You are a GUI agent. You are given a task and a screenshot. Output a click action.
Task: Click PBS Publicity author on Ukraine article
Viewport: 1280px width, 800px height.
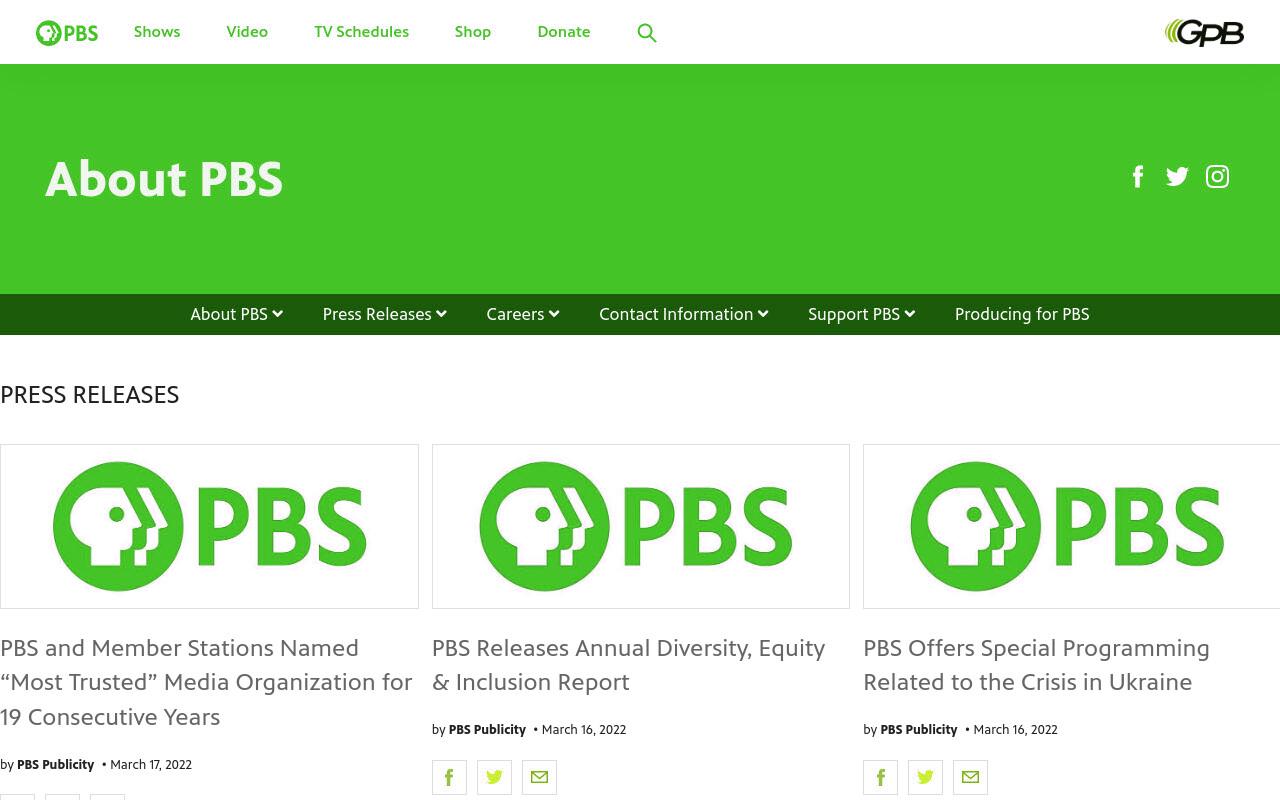pos(919,730)
